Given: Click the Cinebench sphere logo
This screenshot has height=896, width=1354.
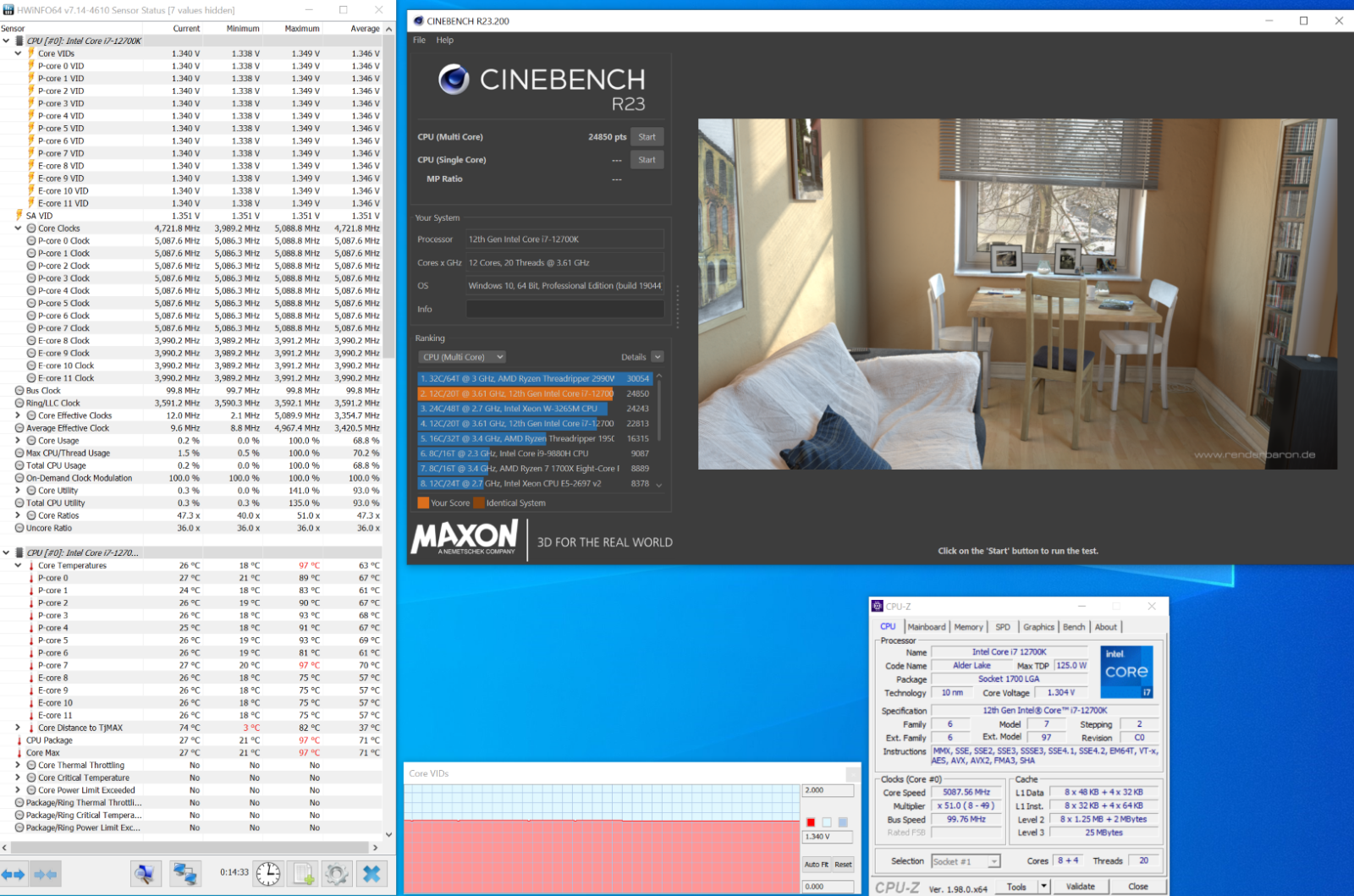Looking at the screenshot, I should coord(454,79).
